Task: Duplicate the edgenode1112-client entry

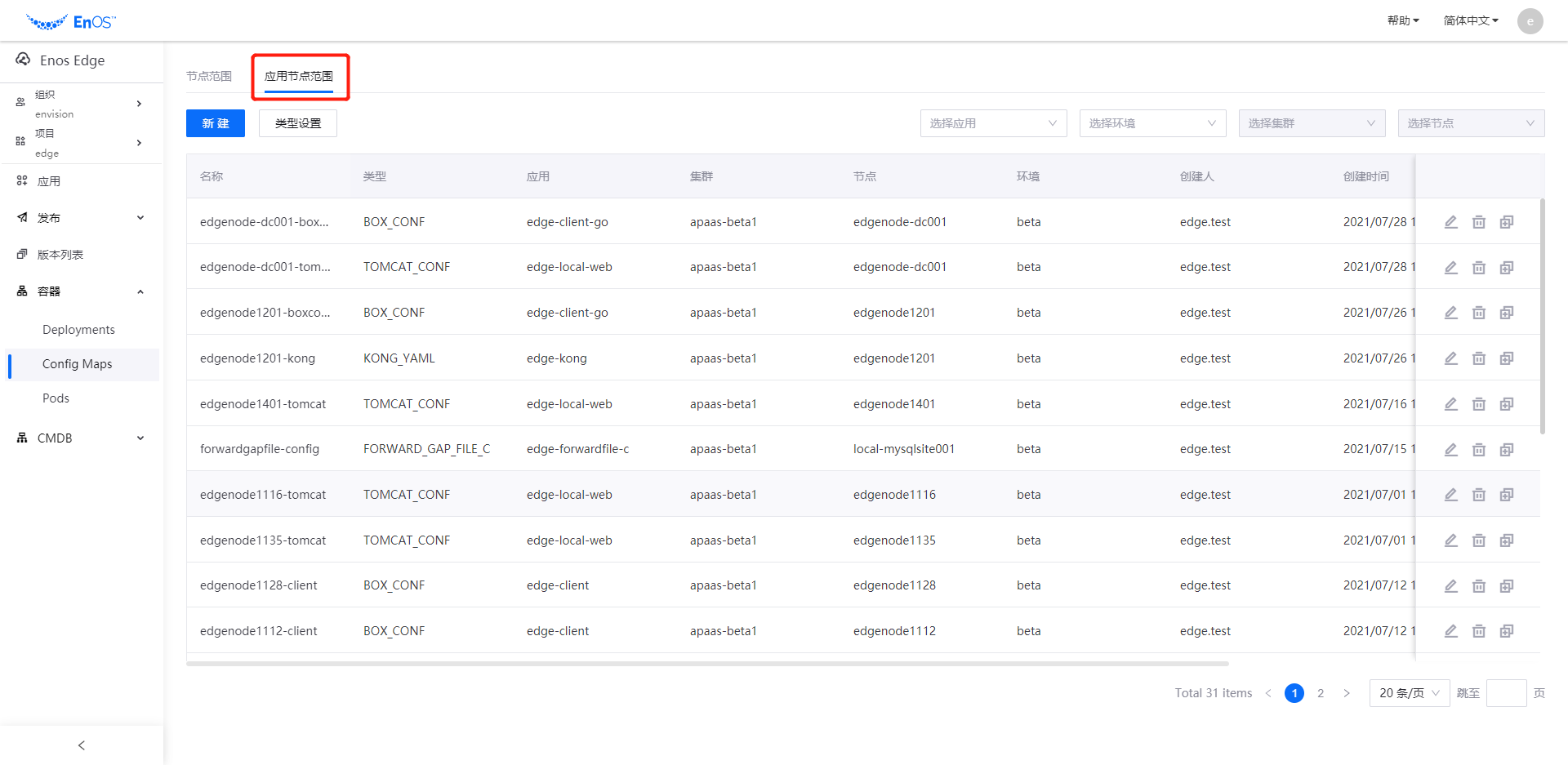Action: (x=1506, y=631)
